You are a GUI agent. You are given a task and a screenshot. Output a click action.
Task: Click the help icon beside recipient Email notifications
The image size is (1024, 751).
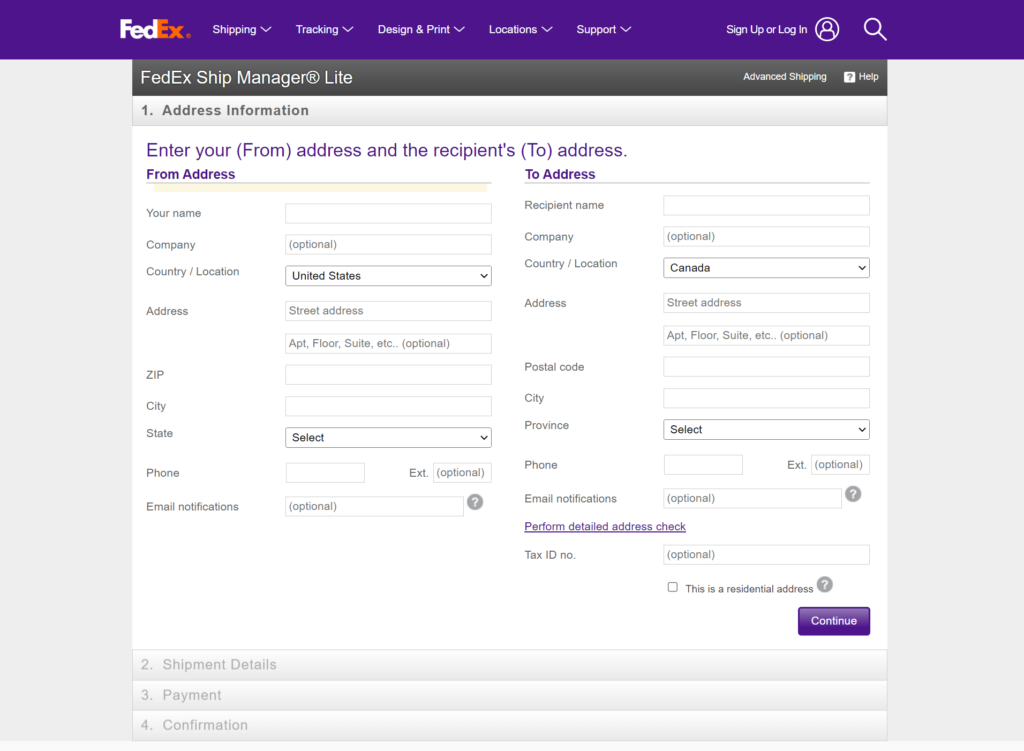coord(852,493)
